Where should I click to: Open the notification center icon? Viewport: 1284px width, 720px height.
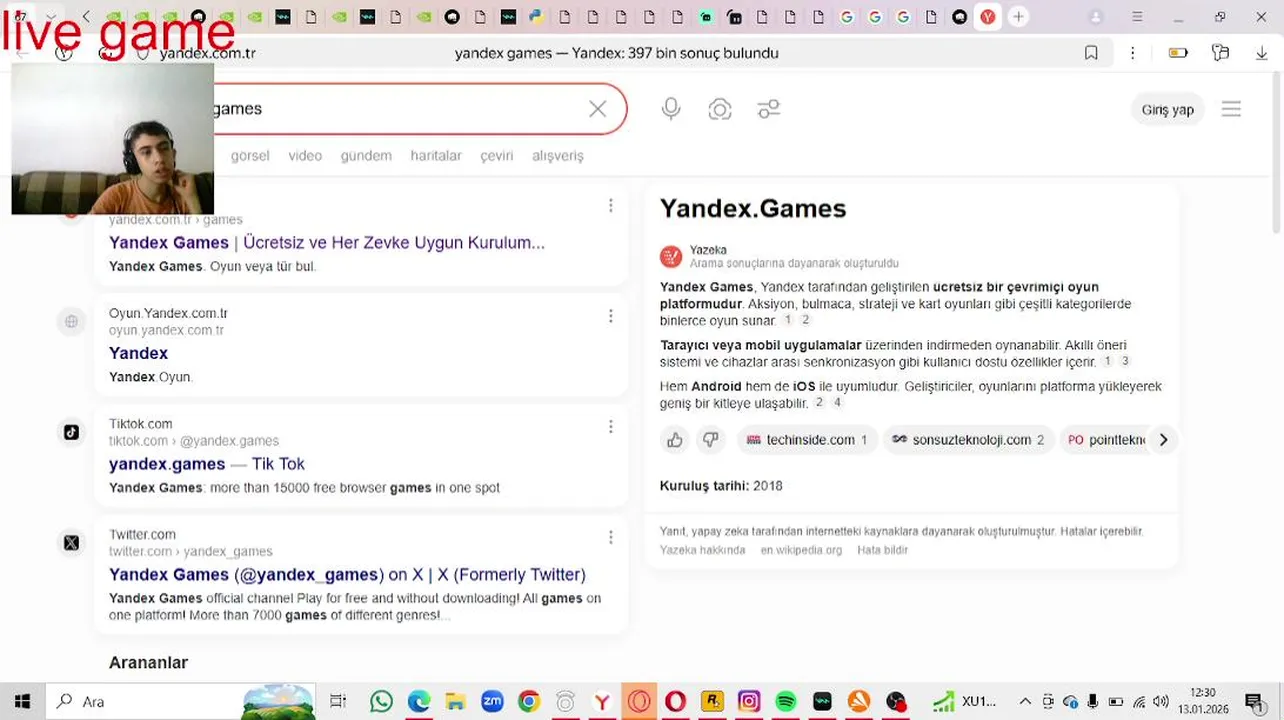coord(1254,701)
